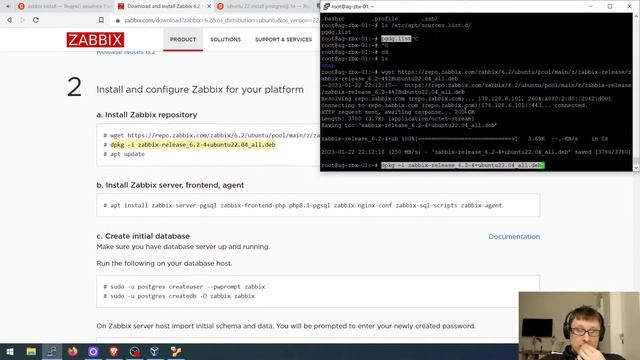Close the root@ag-zbx-01 terminal window
The width and height of the screenshot is (640, 360).
pyautogui.click(x=629, y=7)
